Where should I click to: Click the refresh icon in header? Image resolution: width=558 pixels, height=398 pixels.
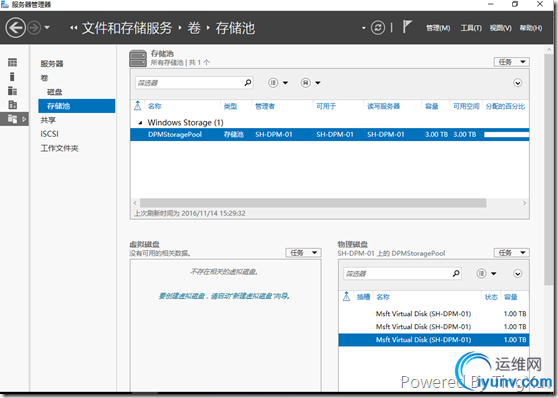click(378, 28)
